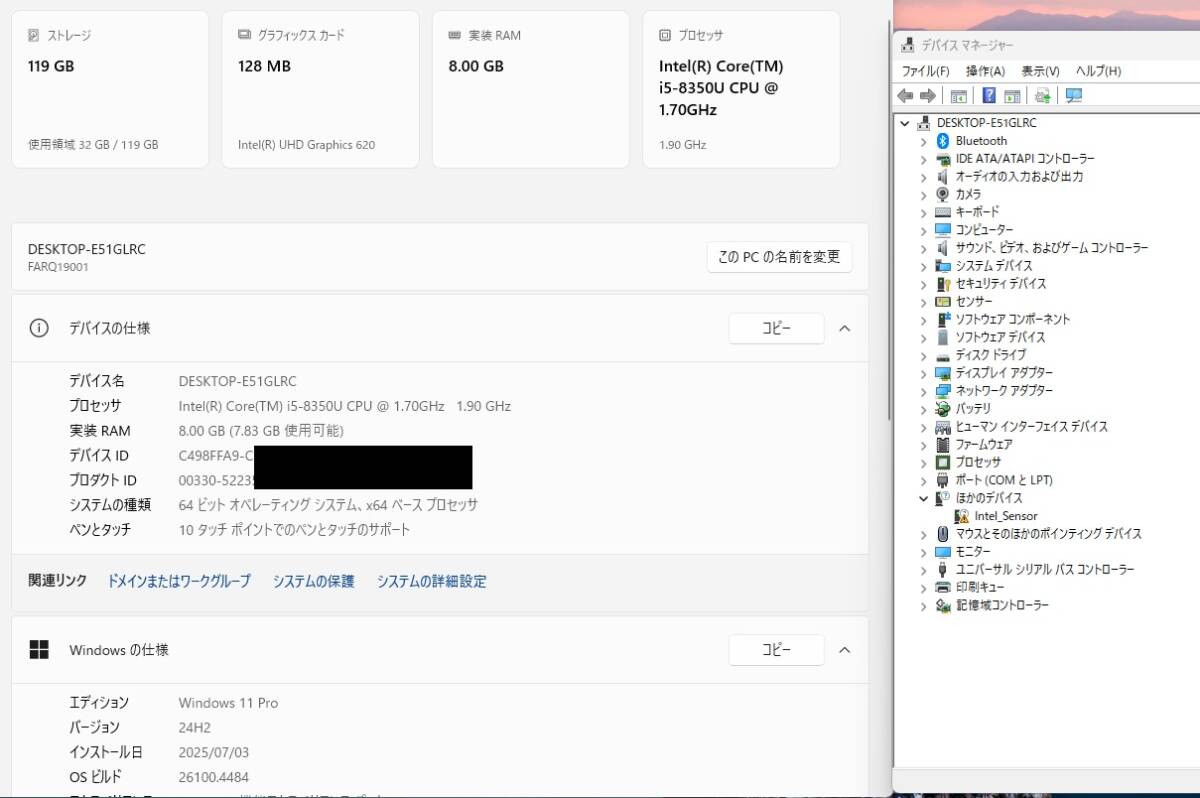The height and width of the screenshot is (798, 1200).
Task: Click the プロセッサ chip icon in Device Manager
Action: click(943, 462)
